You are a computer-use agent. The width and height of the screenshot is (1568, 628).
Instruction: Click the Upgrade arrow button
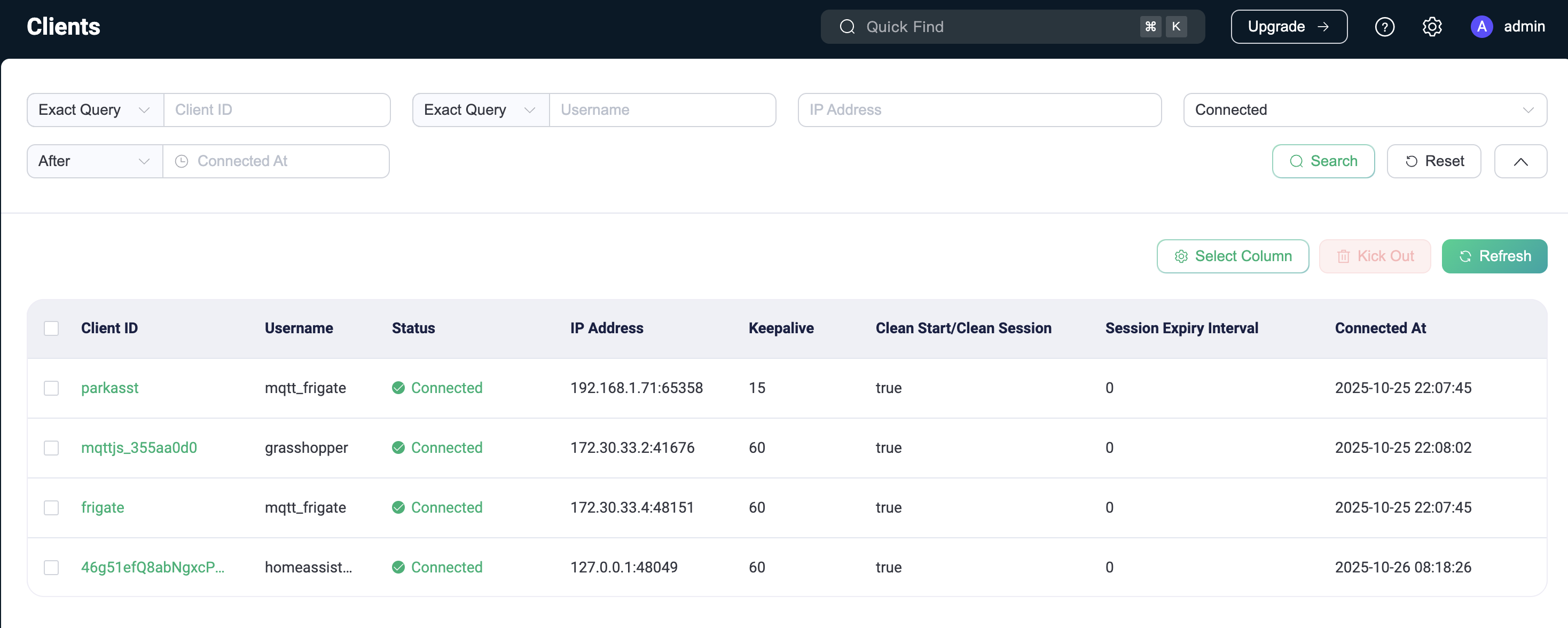pos(1288,27)
